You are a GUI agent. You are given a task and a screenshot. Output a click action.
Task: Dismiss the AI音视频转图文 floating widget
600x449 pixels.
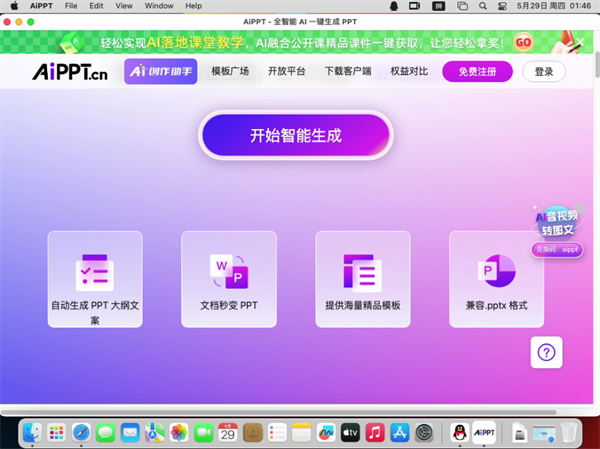580,208
